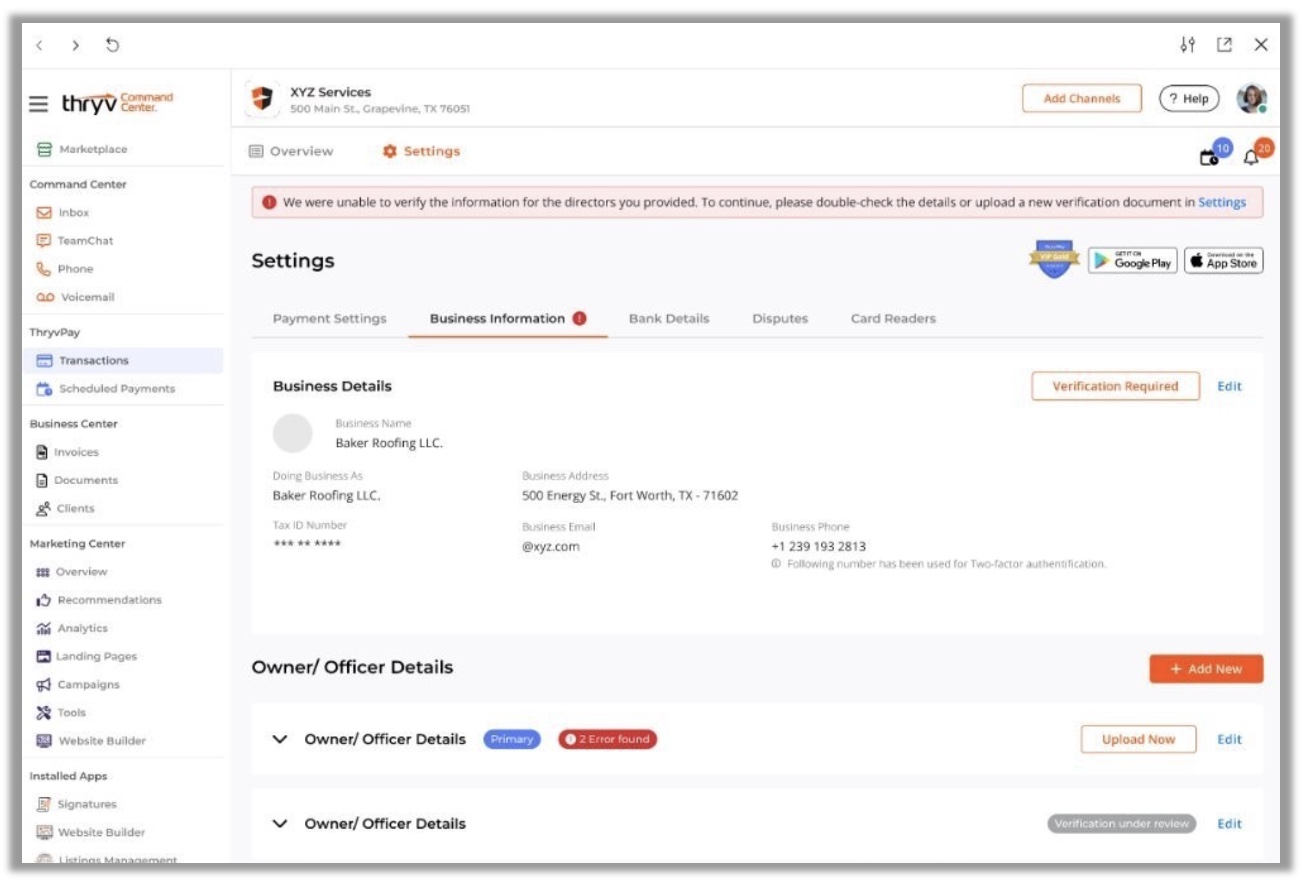Open Download on the App Store badge
The width and height of the screenshot is (1302, 884).
1224,260
